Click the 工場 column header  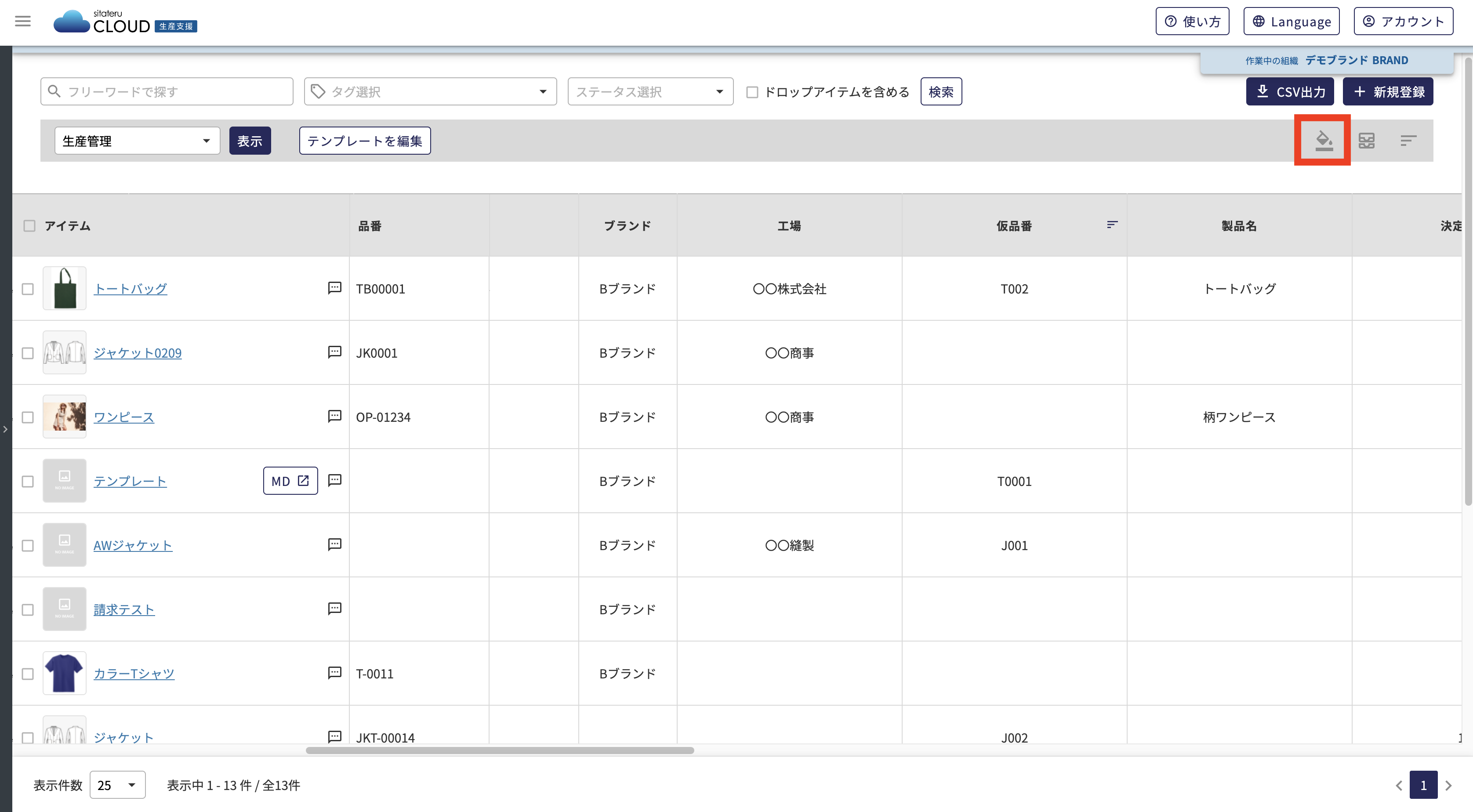[789, 226]
